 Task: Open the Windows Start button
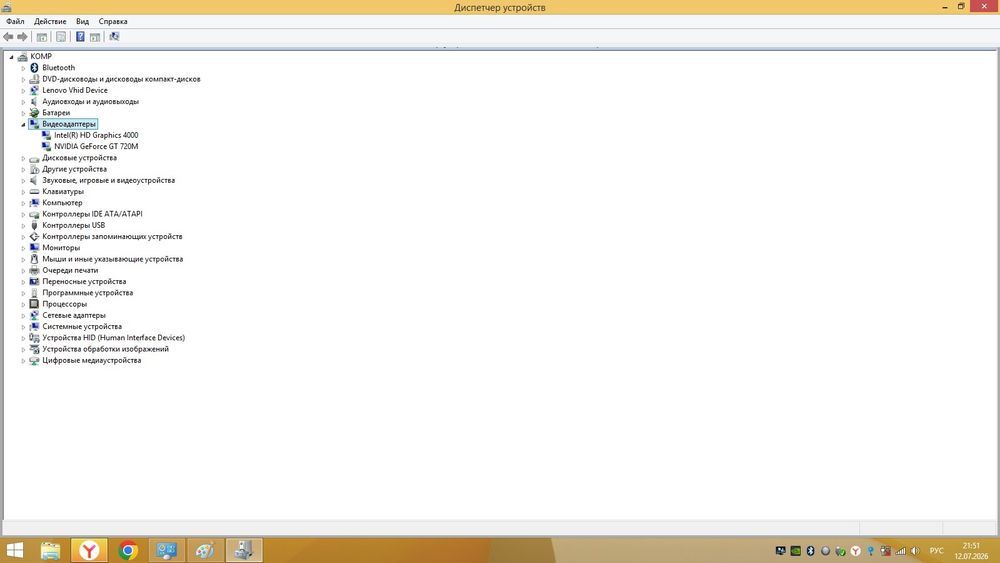pos(14,550)
